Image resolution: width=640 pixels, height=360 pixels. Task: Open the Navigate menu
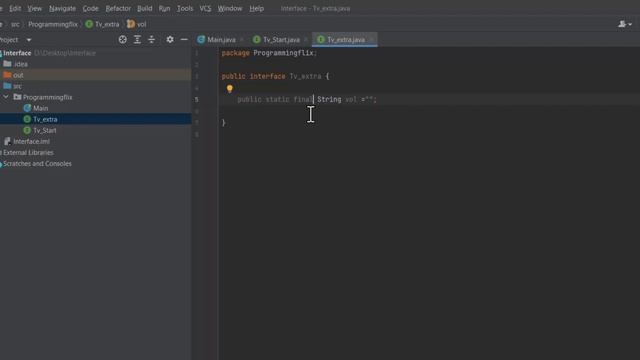(62, 9)
